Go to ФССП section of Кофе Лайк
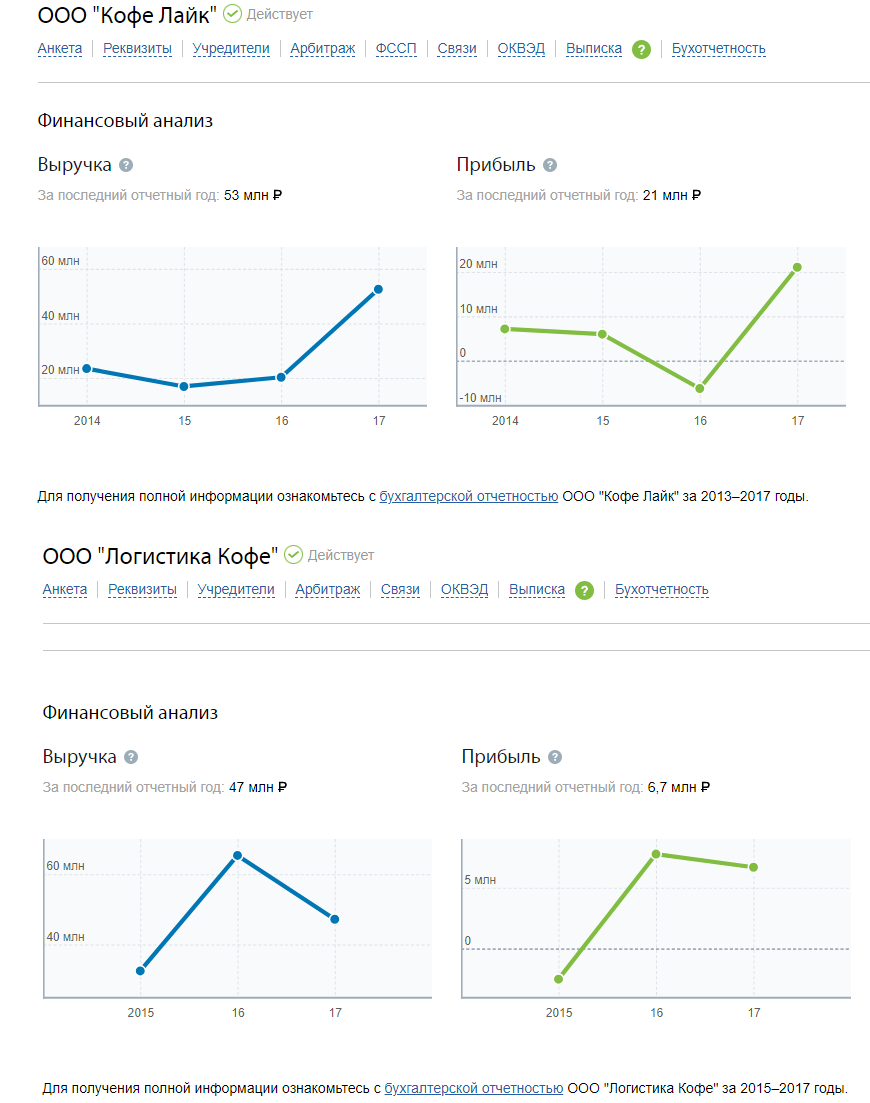 (x=396, y=48)
